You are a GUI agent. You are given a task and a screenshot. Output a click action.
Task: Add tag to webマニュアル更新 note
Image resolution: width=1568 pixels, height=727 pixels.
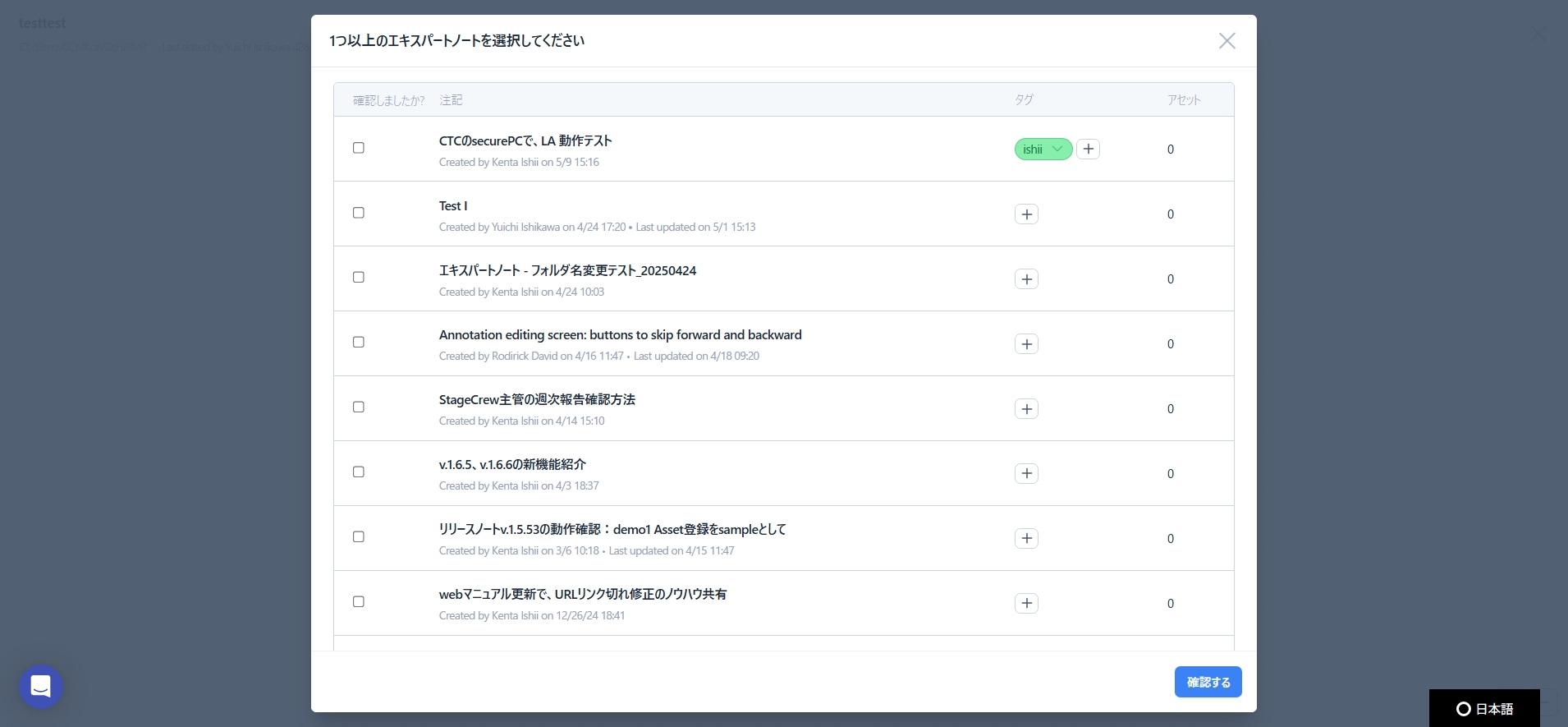[x=1026, y=604]
